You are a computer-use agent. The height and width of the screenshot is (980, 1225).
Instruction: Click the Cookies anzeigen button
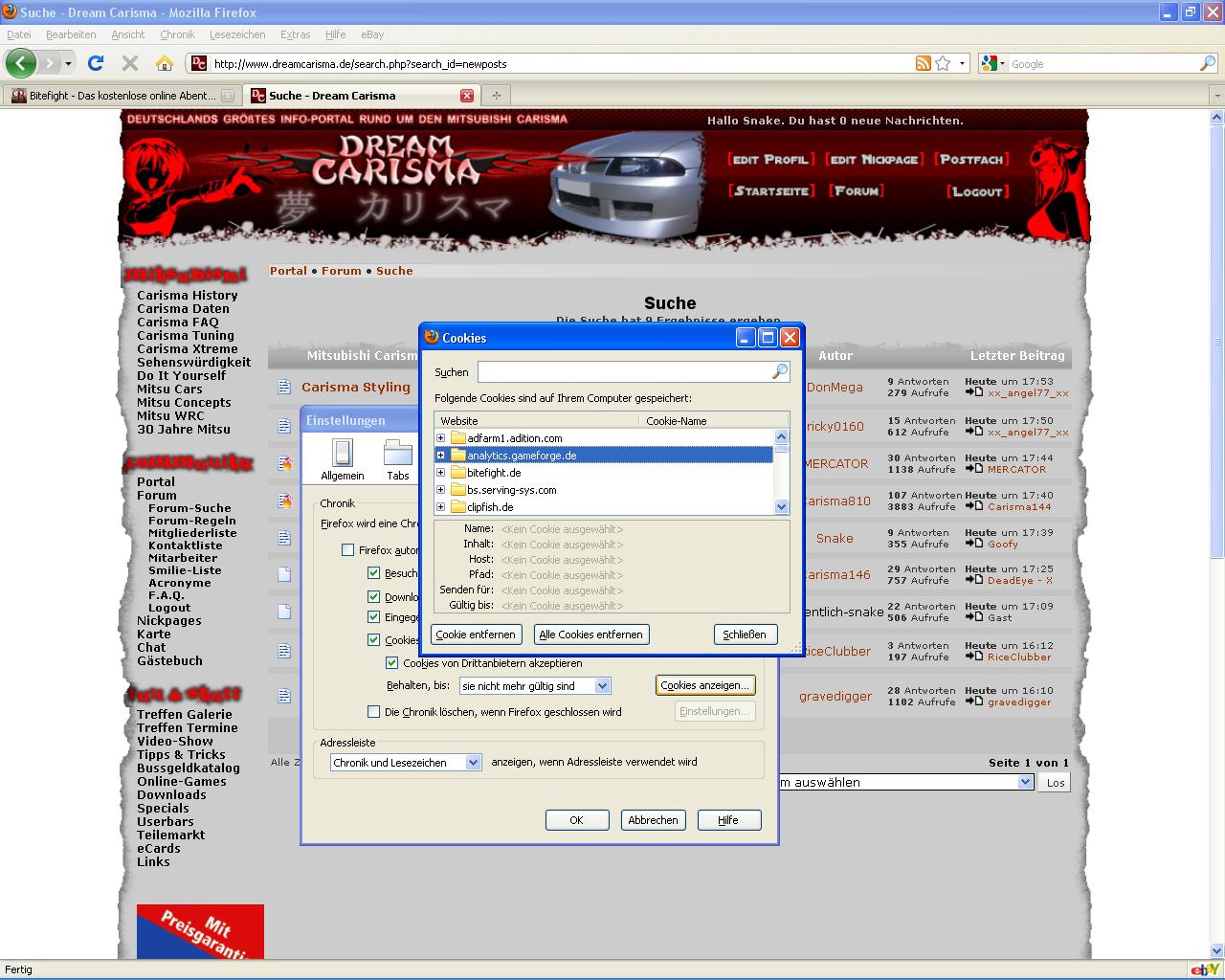pos(705,685)
